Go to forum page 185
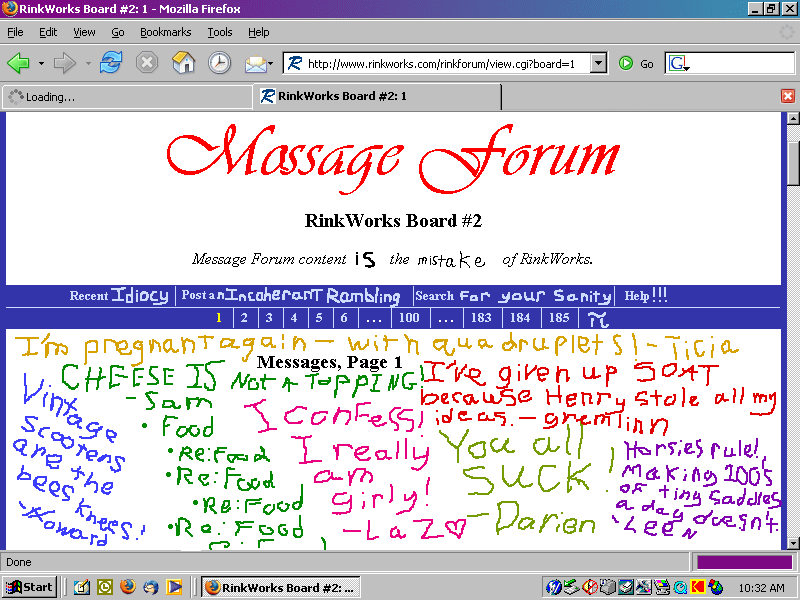Screen dimensions: 800x600 click(559, 318)
